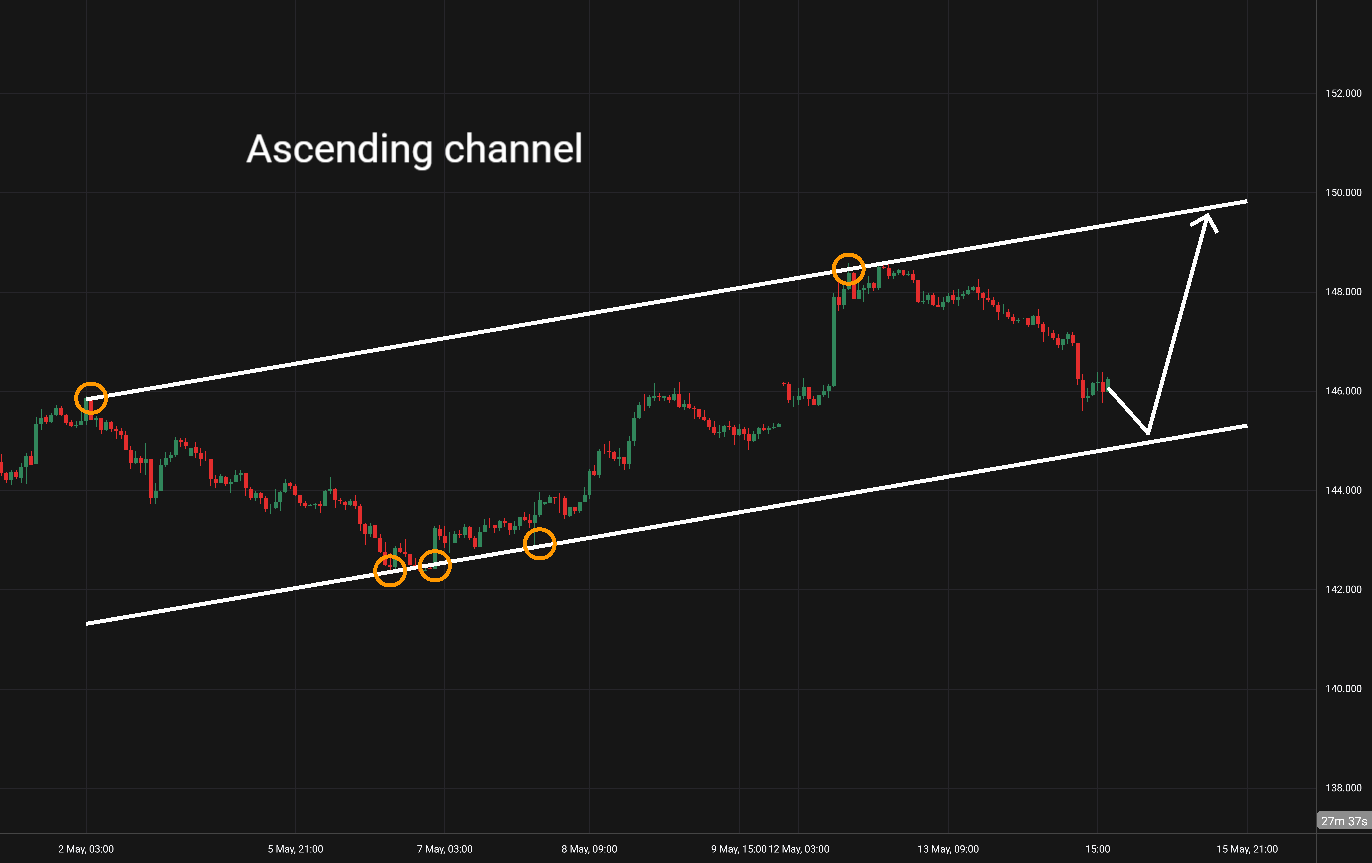Image resolution: width=1372 pixels, height=863 pixels.
Task: Click the 152.000 price axis label
Action: [x=1343, y=94]
